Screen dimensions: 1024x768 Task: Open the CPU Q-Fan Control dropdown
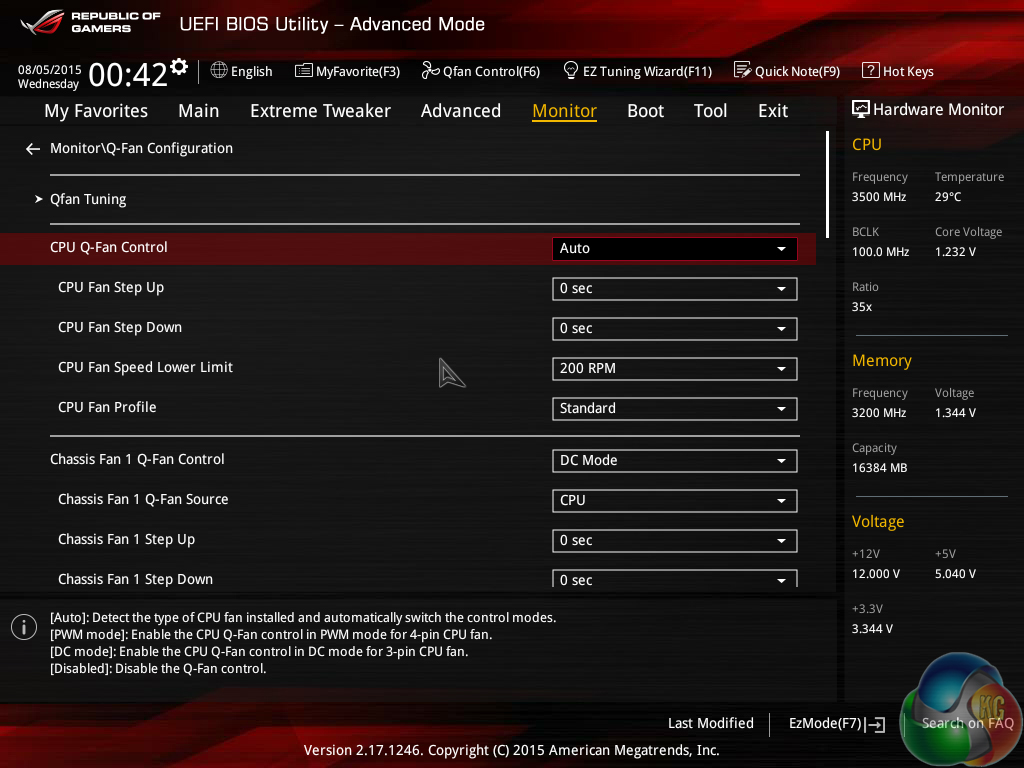click(x=675, y=249)
